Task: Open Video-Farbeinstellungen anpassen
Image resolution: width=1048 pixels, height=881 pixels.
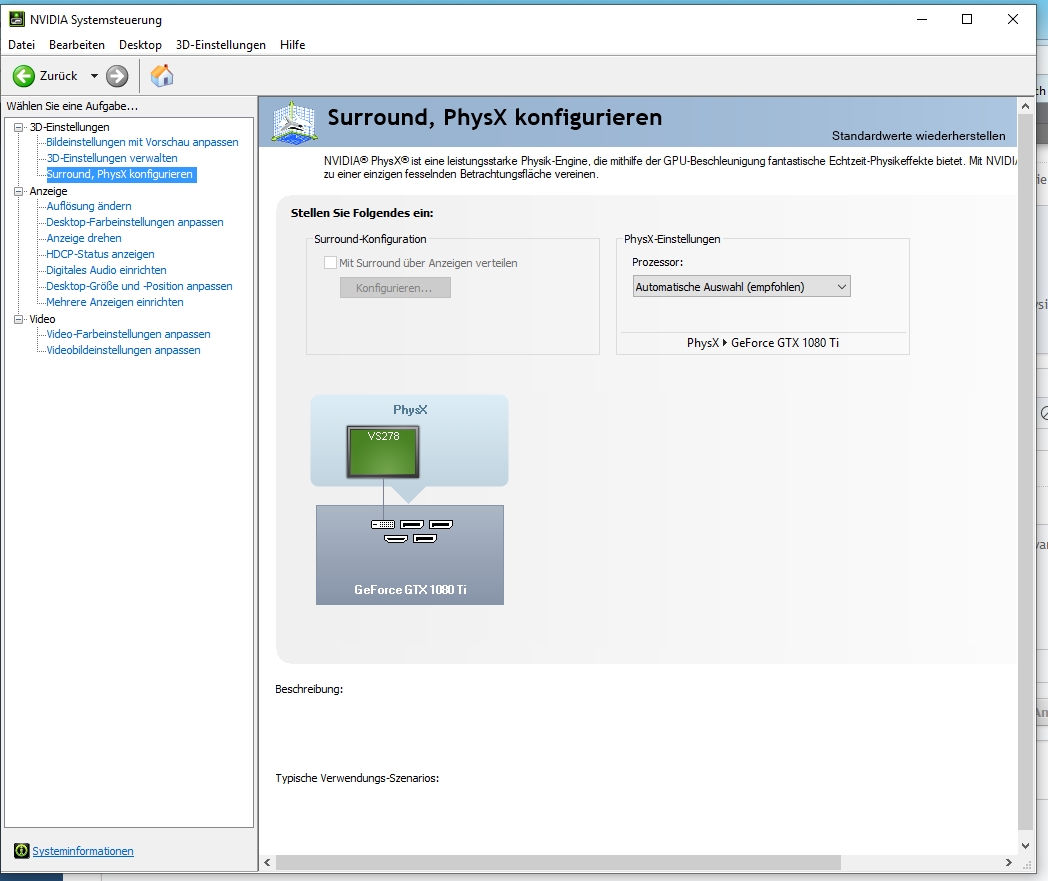Action: [128, 335]
